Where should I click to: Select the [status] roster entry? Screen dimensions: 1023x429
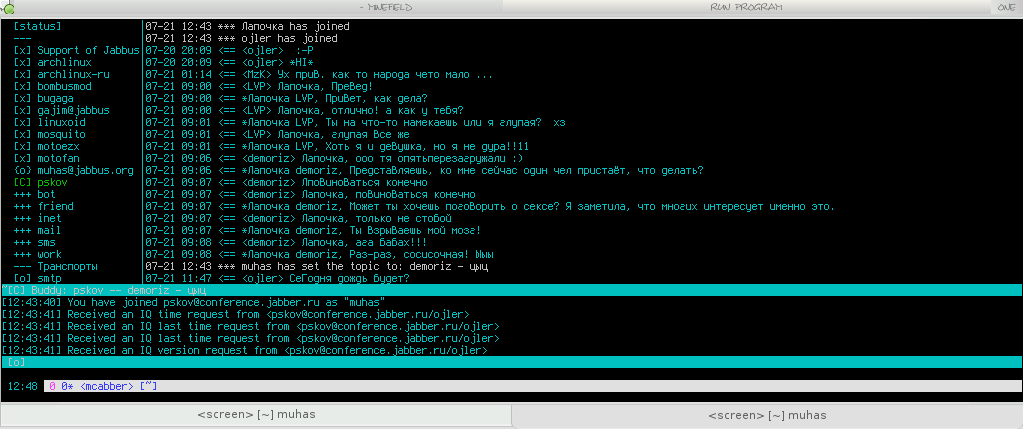coord(37,26)
